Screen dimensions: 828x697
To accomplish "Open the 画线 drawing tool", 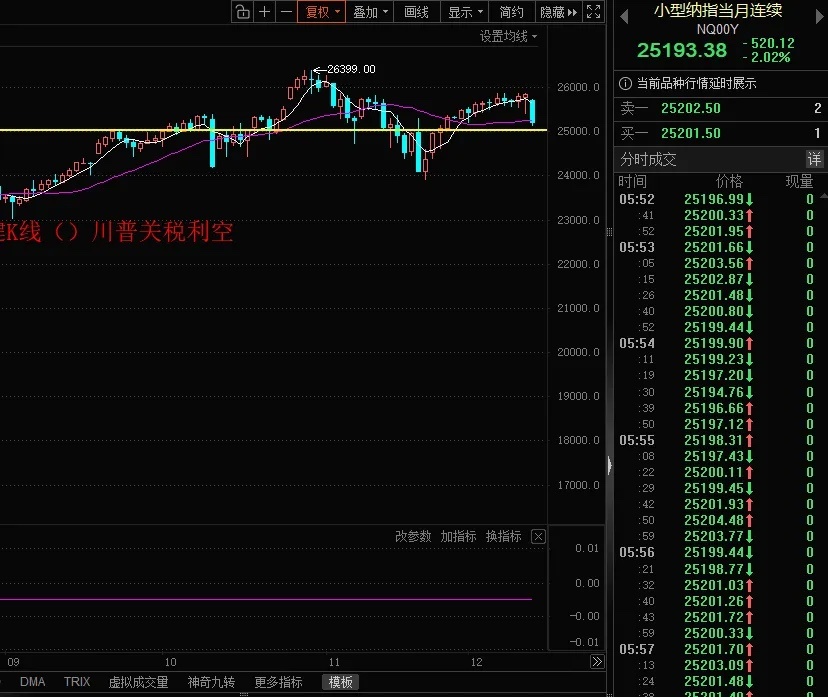I will point(416,12).
